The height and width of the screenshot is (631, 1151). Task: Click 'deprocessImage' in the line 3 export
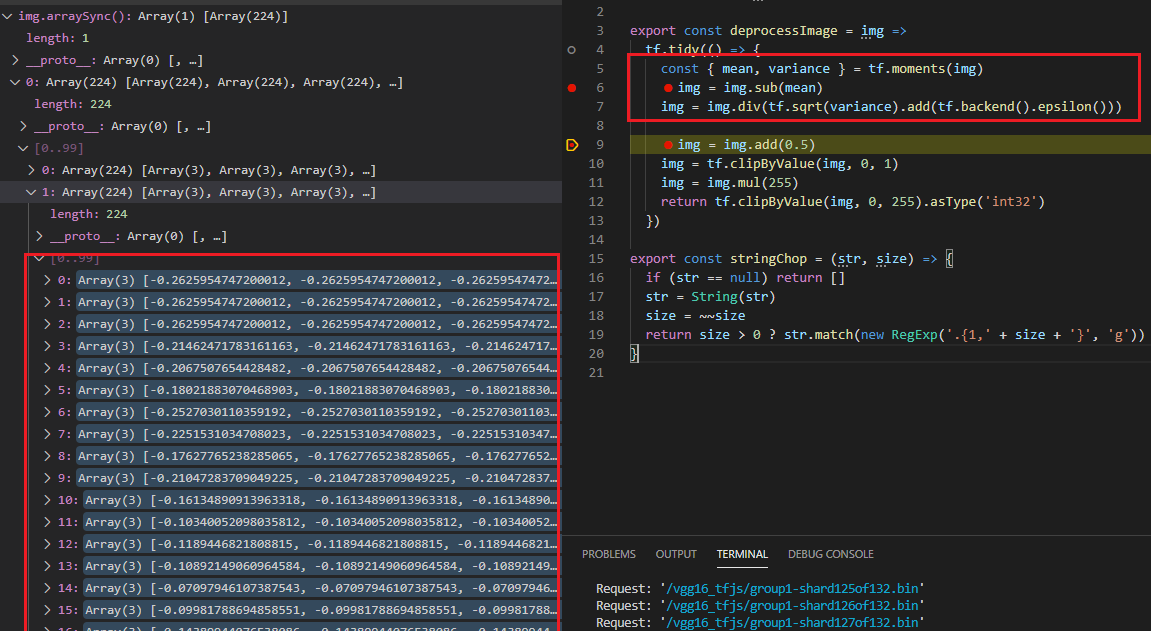783,31
